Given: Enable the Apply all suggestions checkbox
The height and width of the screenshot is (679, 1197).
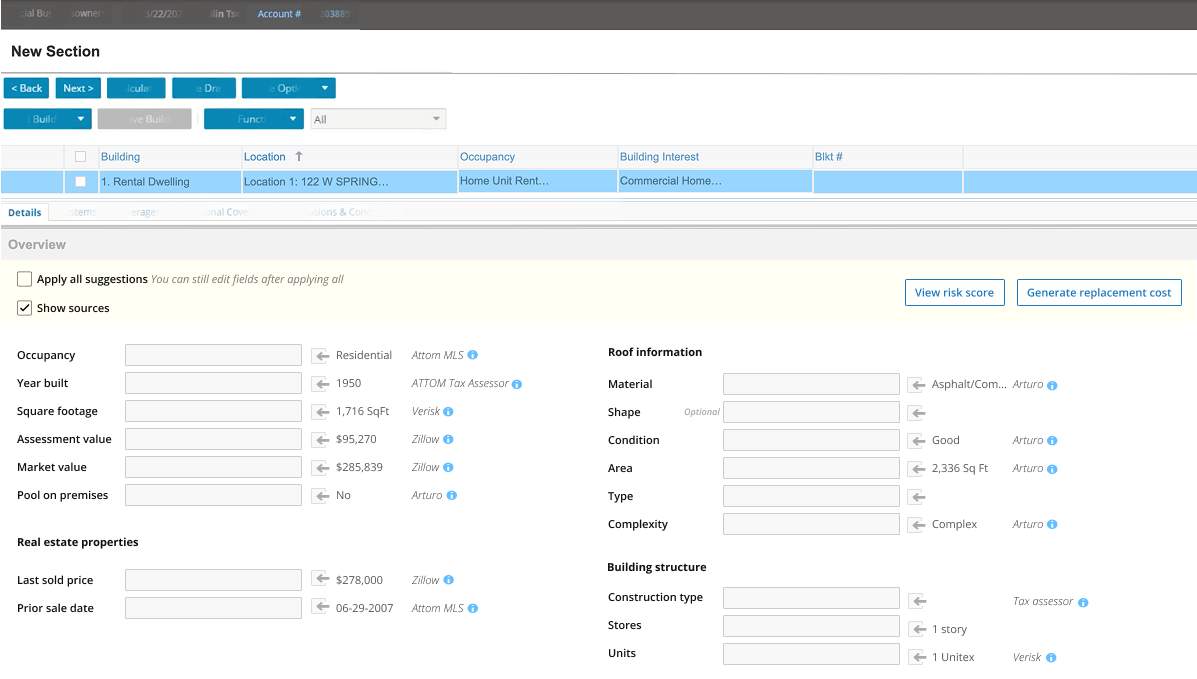Looking at the screenshot, I should pos(24,279).
